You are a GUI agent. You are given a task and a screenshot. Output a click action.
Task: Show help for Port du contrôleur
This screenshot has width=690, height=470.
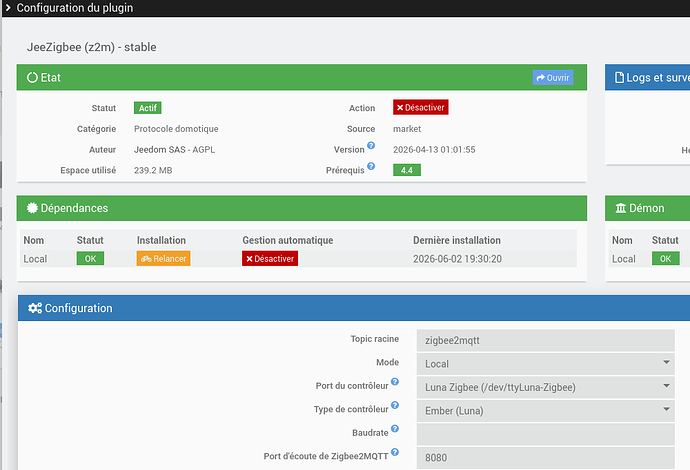pyautogui.click(x=395, y=382)
